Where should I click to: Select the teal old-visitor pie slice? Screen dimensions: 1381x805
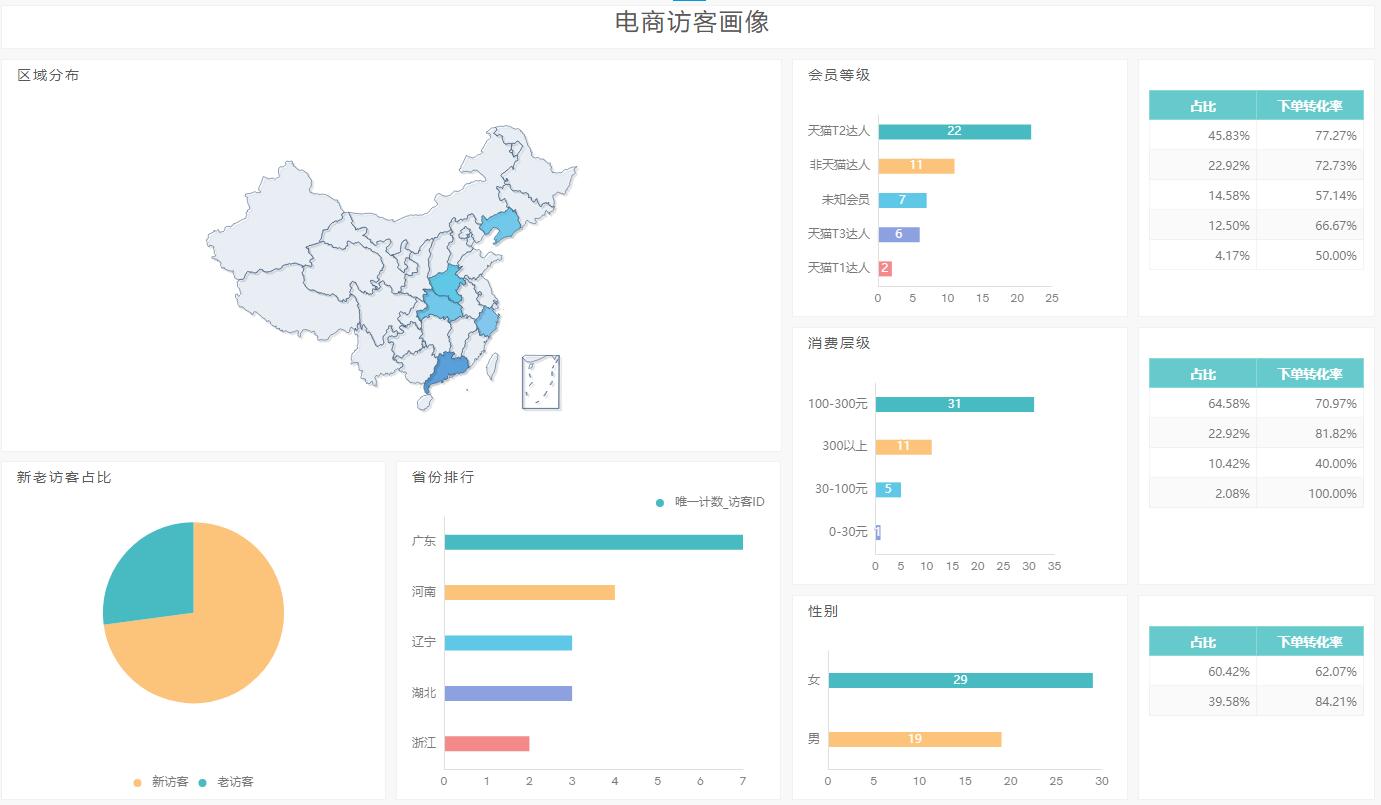click(x=152, y=575)
